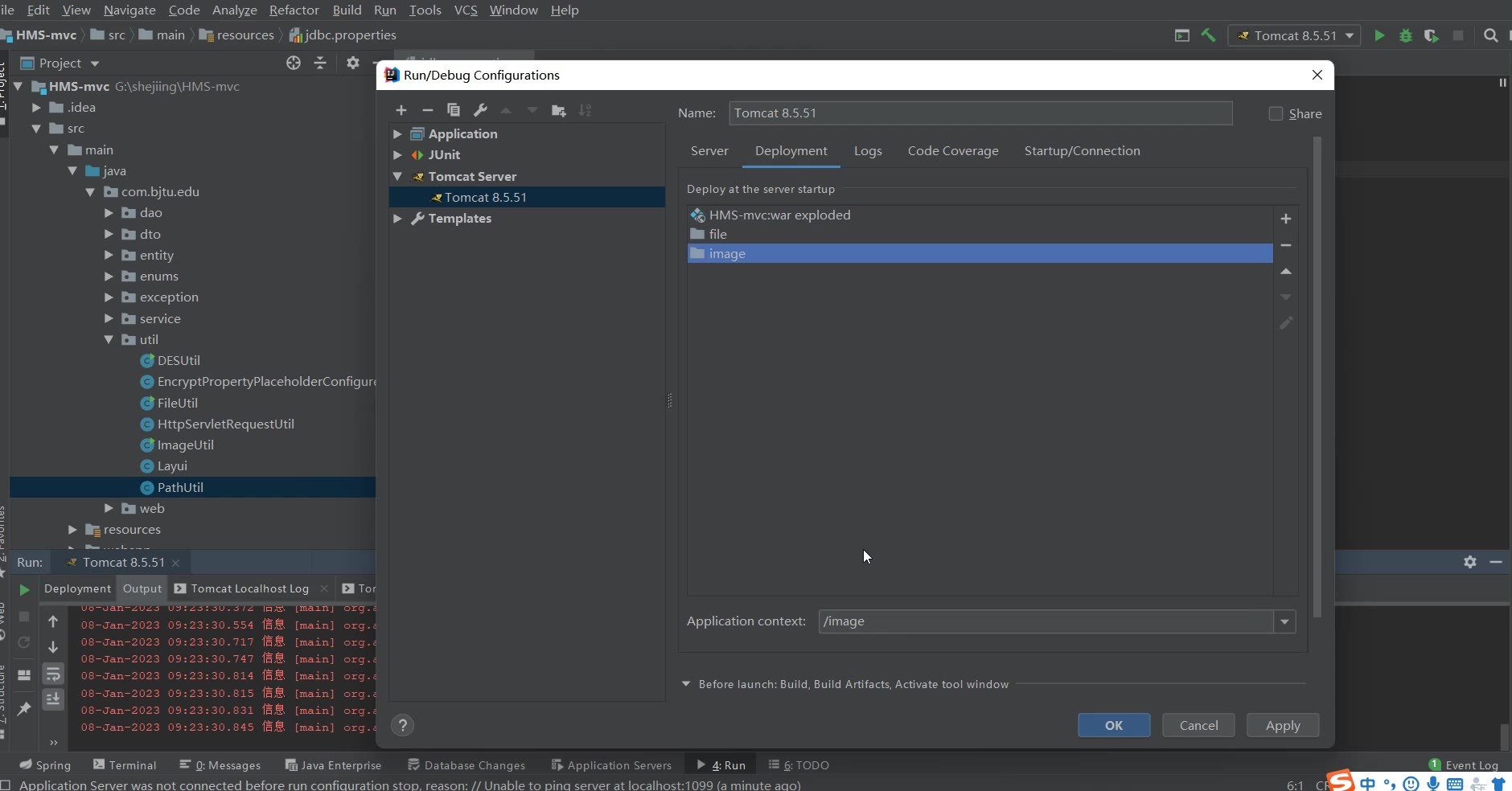Remove selected deployment with minus button
Image resolution: width=1512 pixels, height=791 pixels.
point(1285,245)
